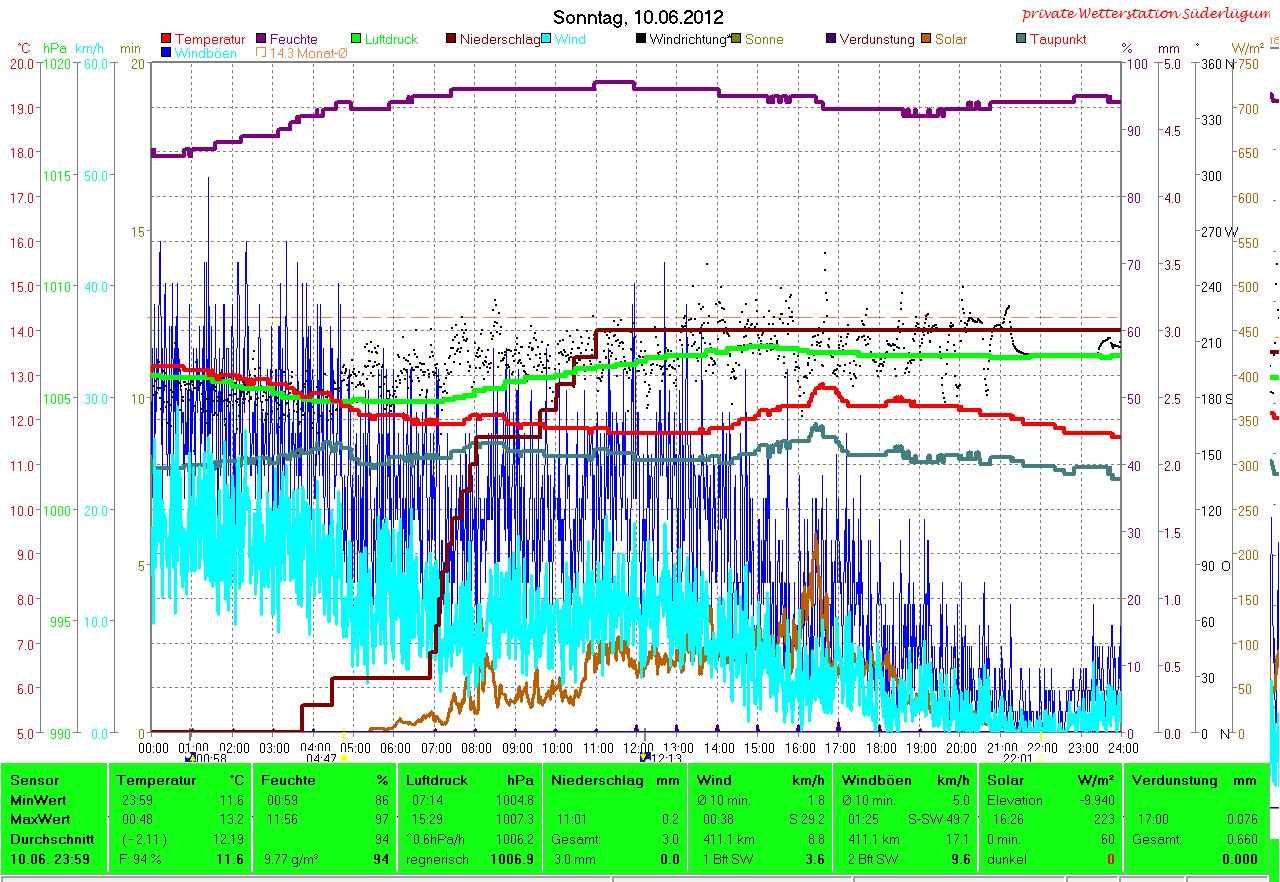Click the red Temperatur legend swatch
The width and height of the screenshot is (1280, 882).
[166, 40]
